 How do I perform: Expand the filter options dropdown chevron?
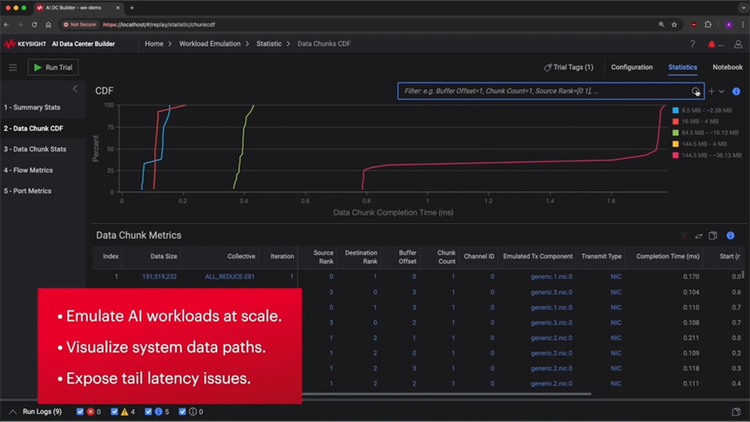[x=721, y=91]
